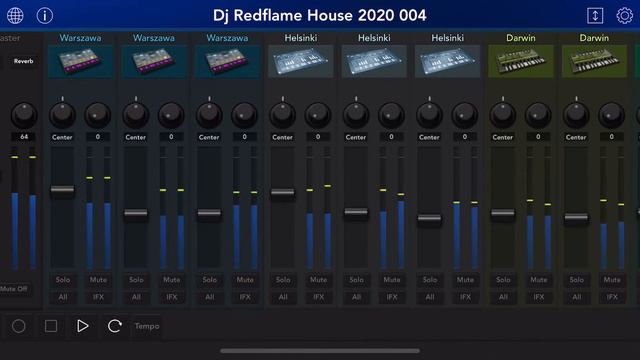
Task: Click All on the first Warszawa channel
Action: pyautogui.click(x=63, y=297)
